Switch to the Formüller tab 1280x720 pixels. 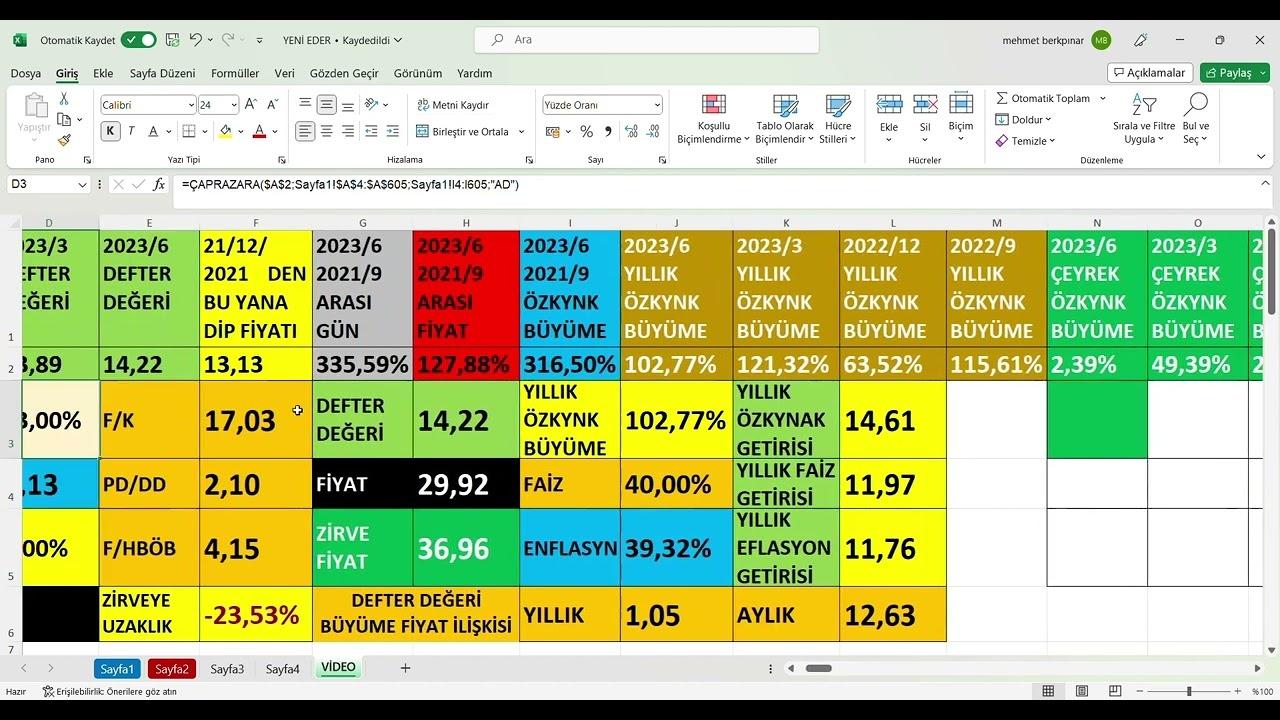tap(235, 73)
